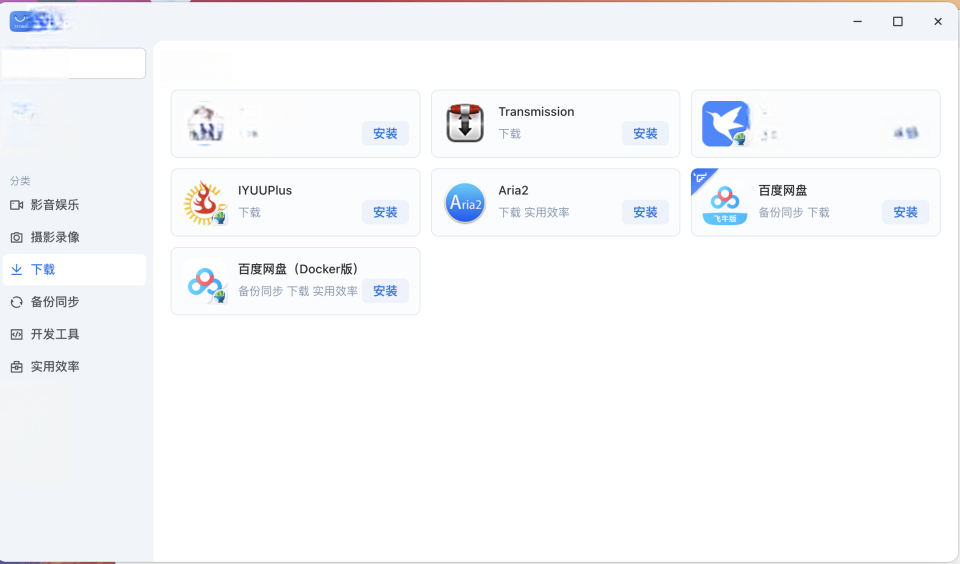Open the 开发工具 category
This screenshot has height=564, width=960.
coord(74,334)
